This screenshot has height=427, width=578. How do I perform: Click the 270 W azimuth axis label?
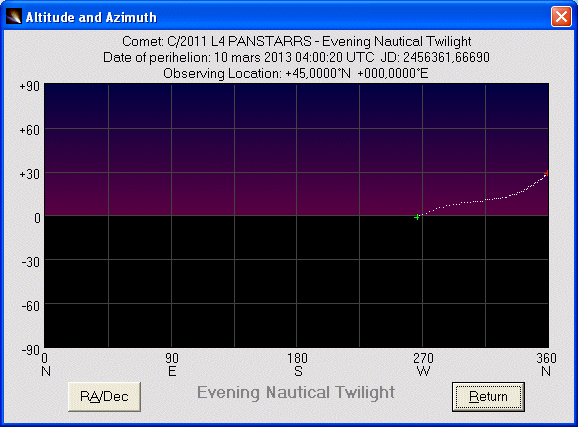423,364
